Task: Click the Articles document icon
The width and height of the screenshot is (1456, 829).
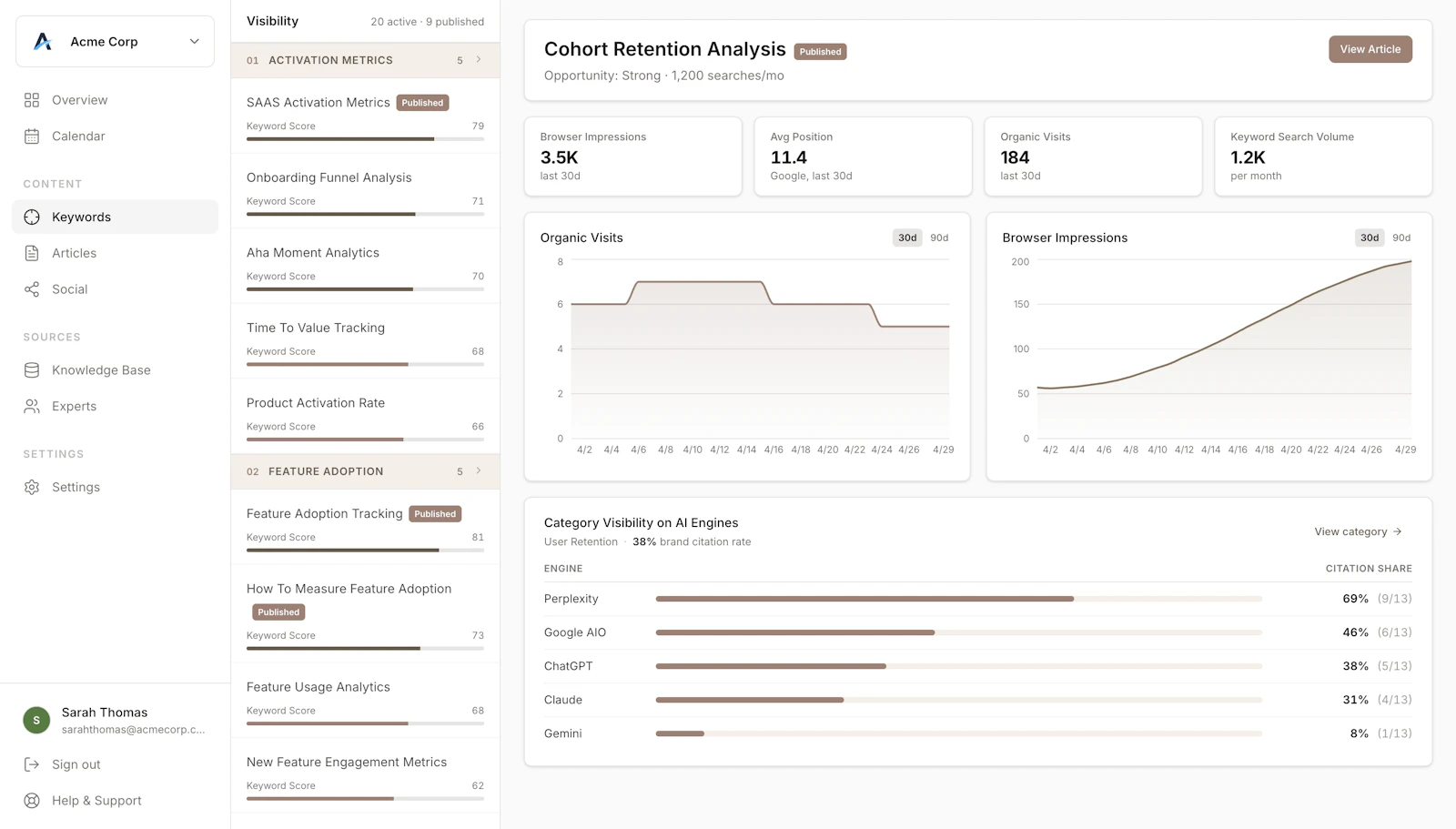Action: pyautogui.click(x=32, y=253)
